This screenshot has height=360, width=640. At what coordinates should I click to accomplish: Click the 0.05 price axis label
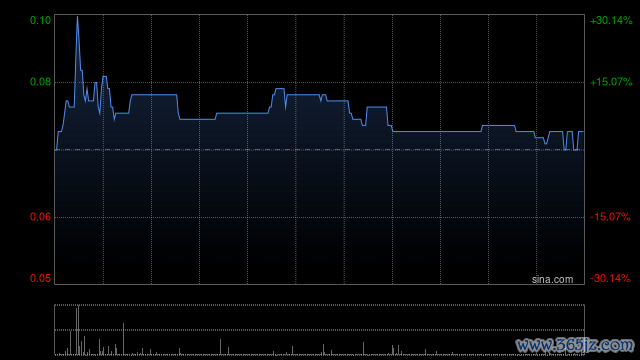click(40, 278)
